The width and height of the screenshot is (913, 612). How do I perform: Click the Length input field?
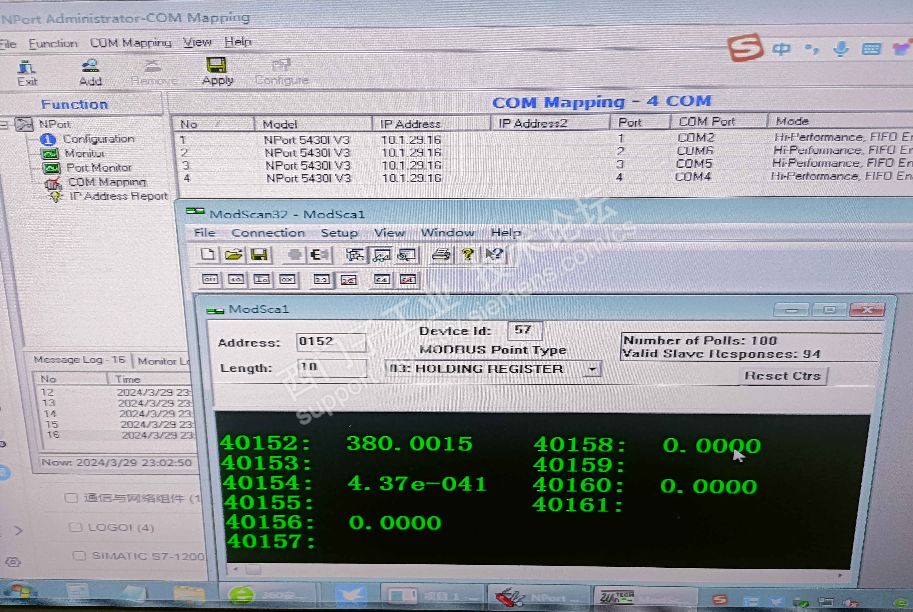[332, 367]
